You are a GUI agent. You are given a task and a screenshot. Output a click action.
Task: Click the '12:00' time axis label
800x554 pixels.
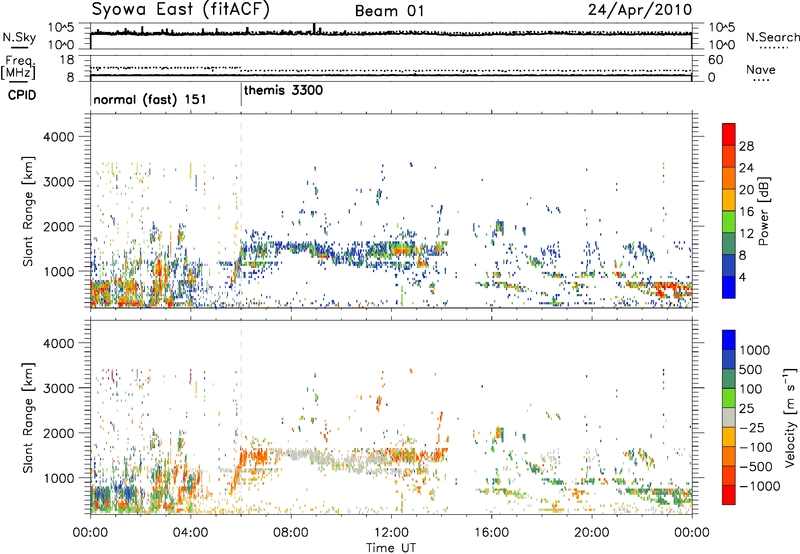click(x=391, y=533)
